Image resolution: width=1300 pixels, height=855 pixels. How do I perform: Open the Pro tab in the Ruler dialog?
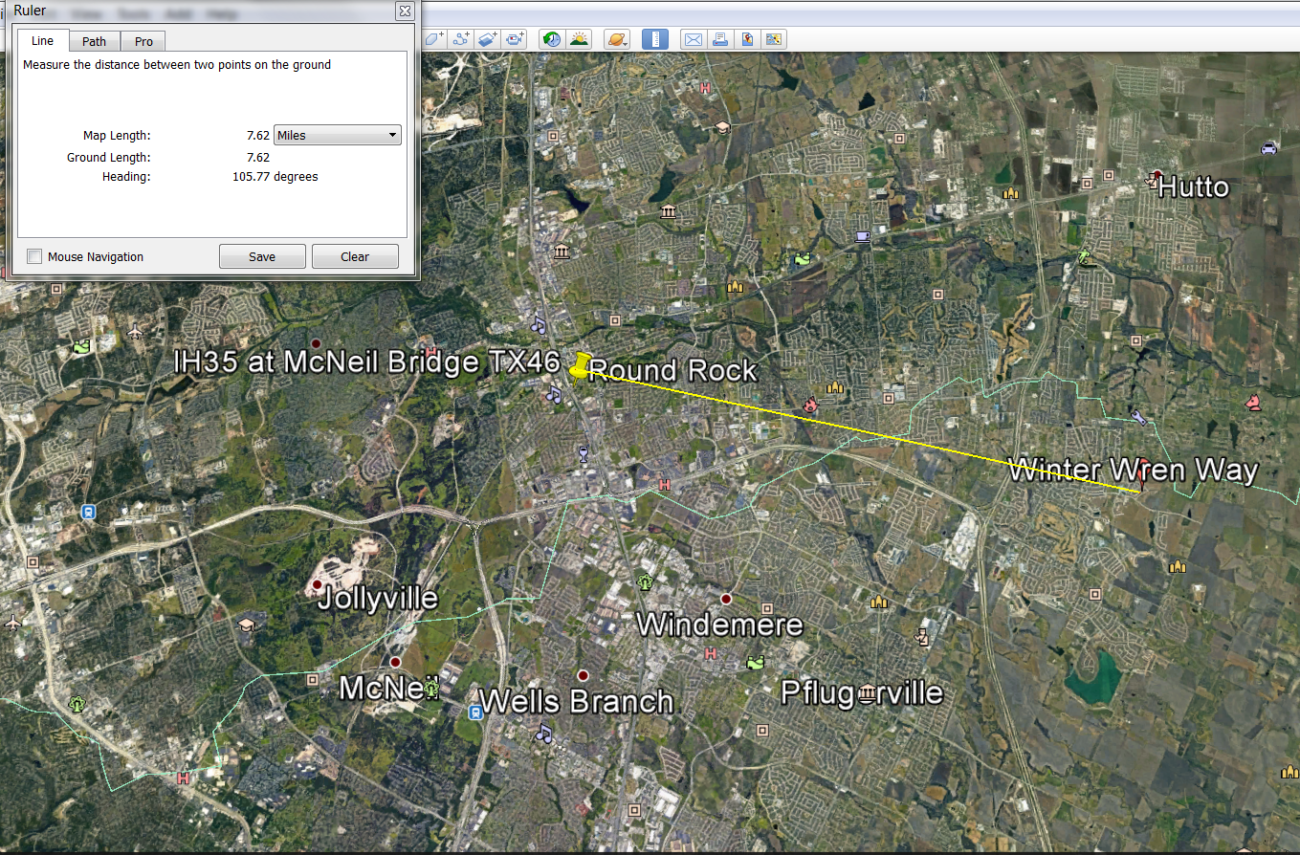[x=144, y=41]
